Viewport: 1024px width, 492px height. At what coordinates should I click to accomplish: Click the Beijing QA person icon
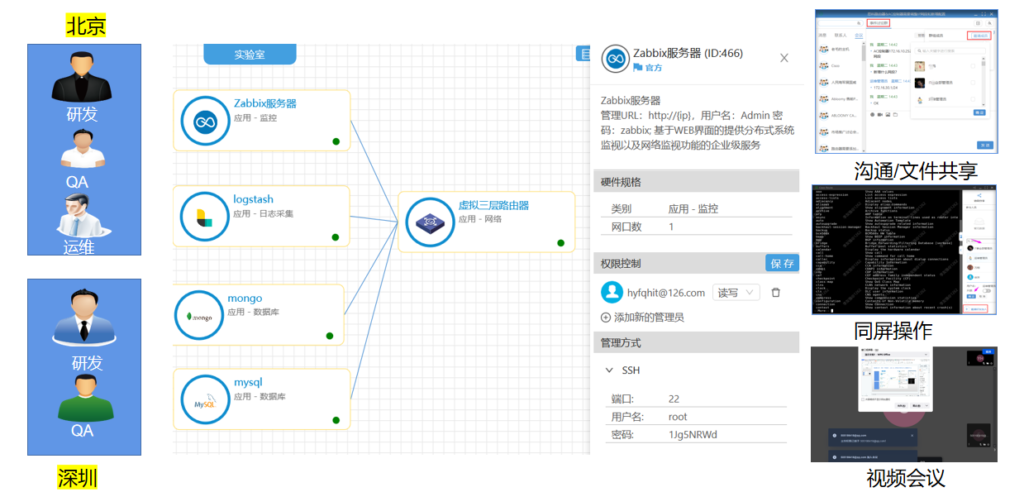click(x=83, y=149)
